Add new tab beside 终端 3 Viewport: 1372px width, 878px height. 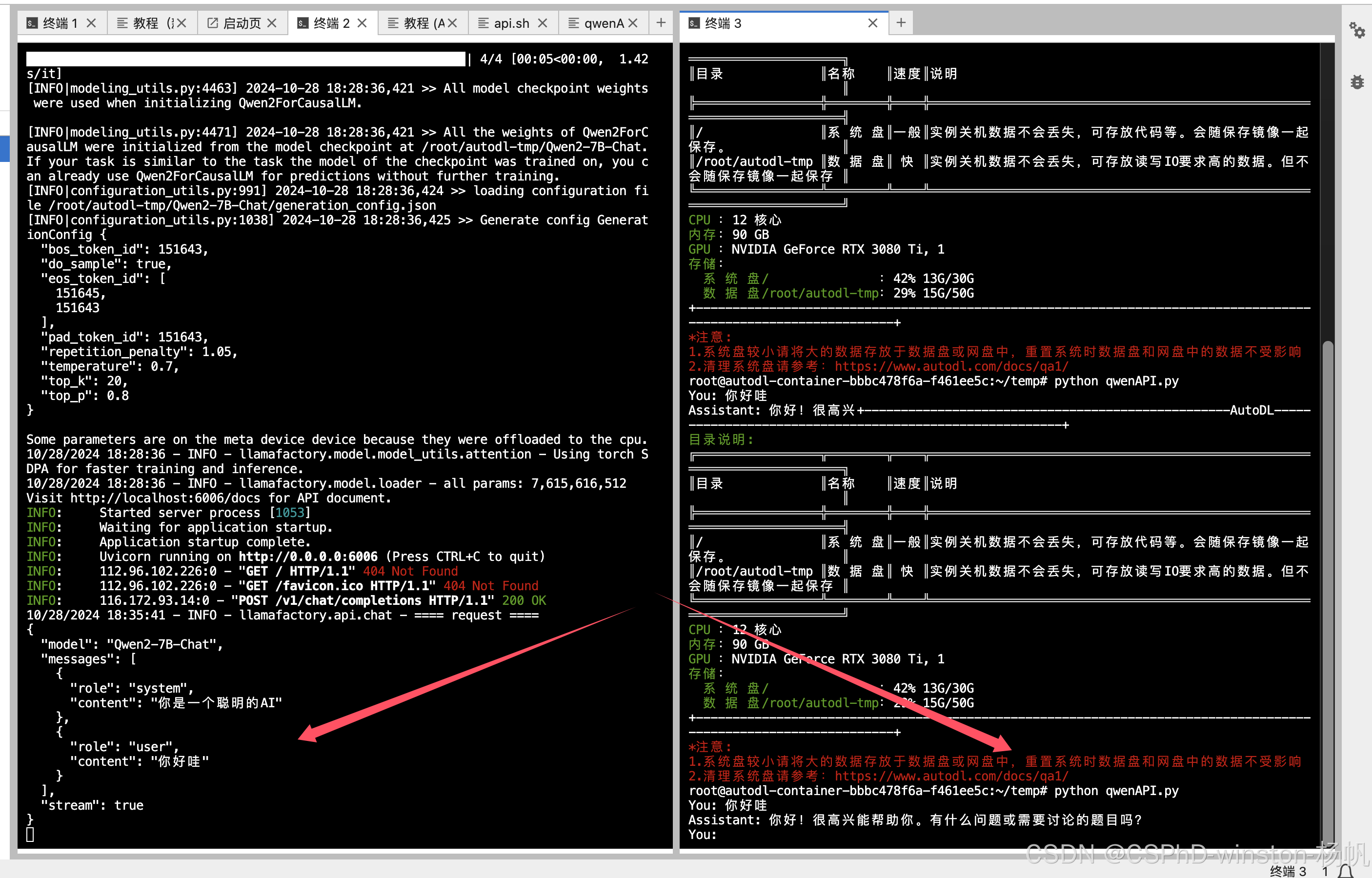point(901,23)
